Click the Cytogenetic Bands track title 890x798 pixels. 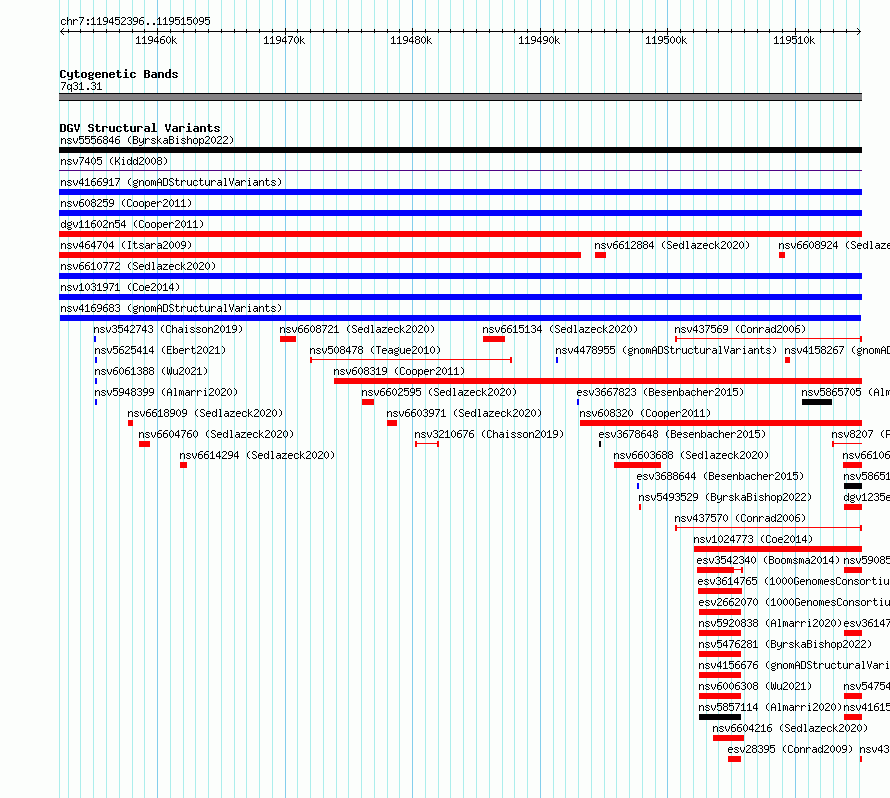click(x=119, y=74)
